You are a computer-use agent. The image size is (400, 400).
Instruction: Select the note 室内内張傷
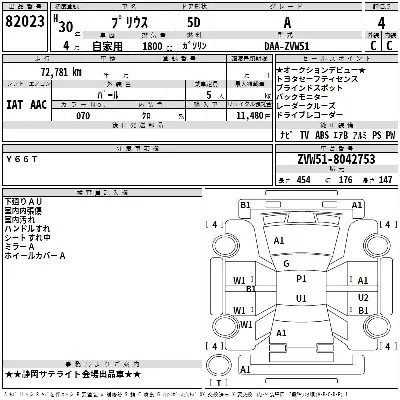[23, 211]
